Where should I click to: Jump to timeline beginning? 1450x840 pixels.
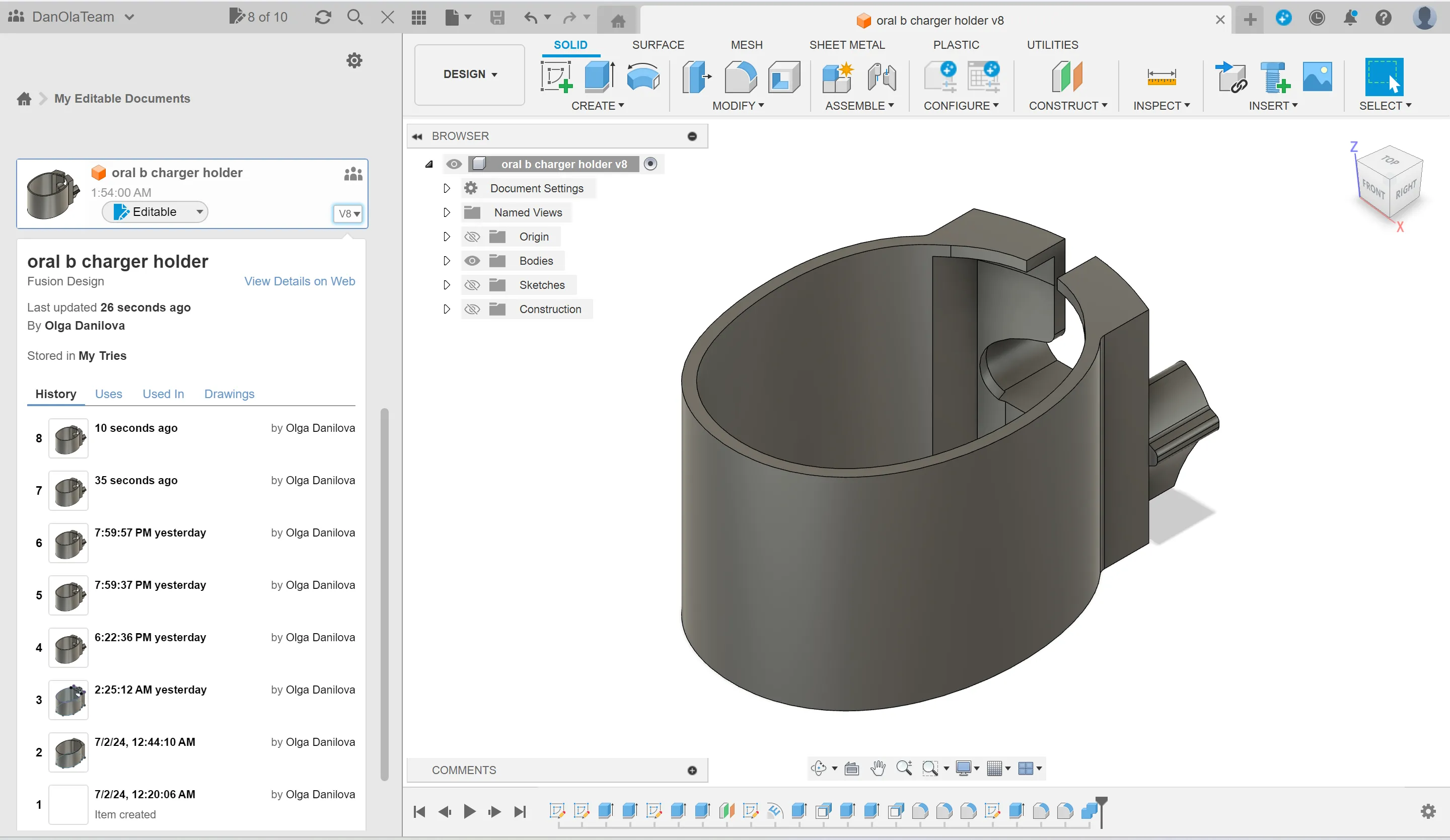coord(419,812)
